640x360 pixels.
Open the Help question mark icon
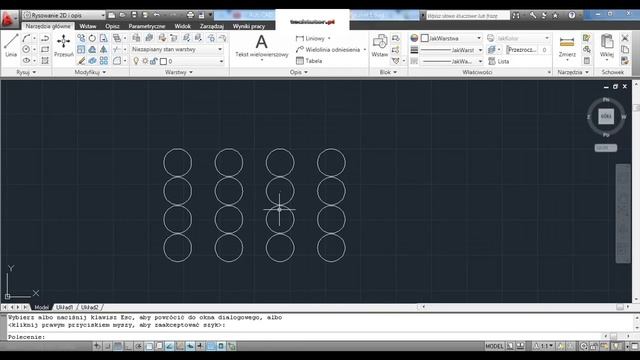click(x=572, y=15)
